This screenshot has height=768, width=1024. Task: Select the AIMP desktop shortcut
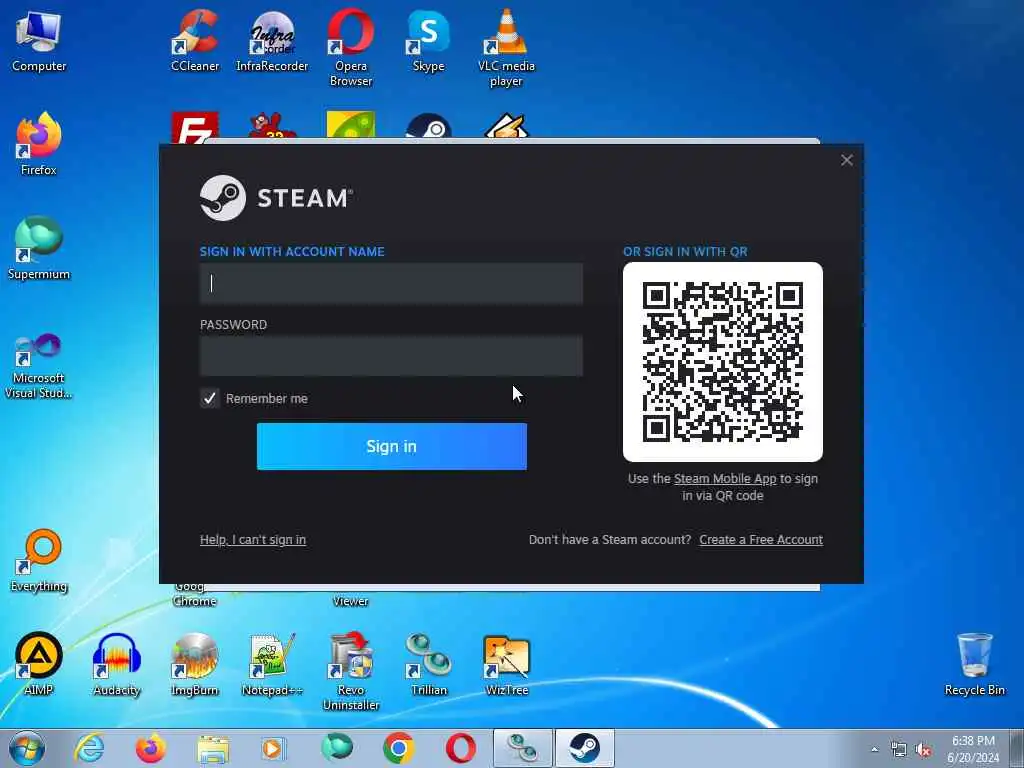coord(39,664)
